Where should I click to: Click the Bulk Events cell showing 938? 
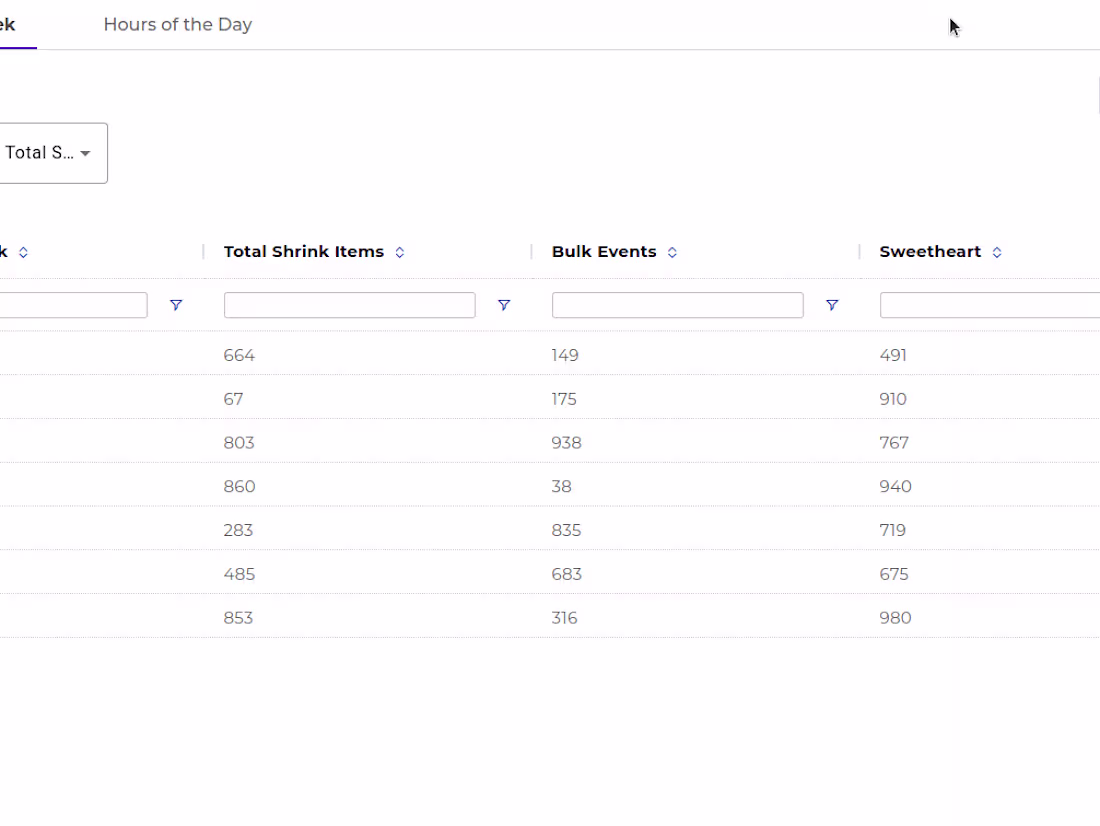click(x=566, y=443)
